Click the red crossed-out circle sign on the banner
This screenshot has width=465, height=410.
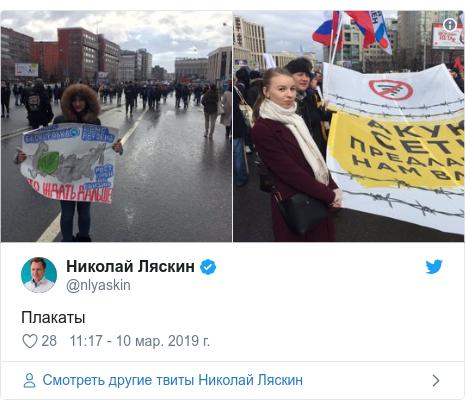[x=391, y=89]
